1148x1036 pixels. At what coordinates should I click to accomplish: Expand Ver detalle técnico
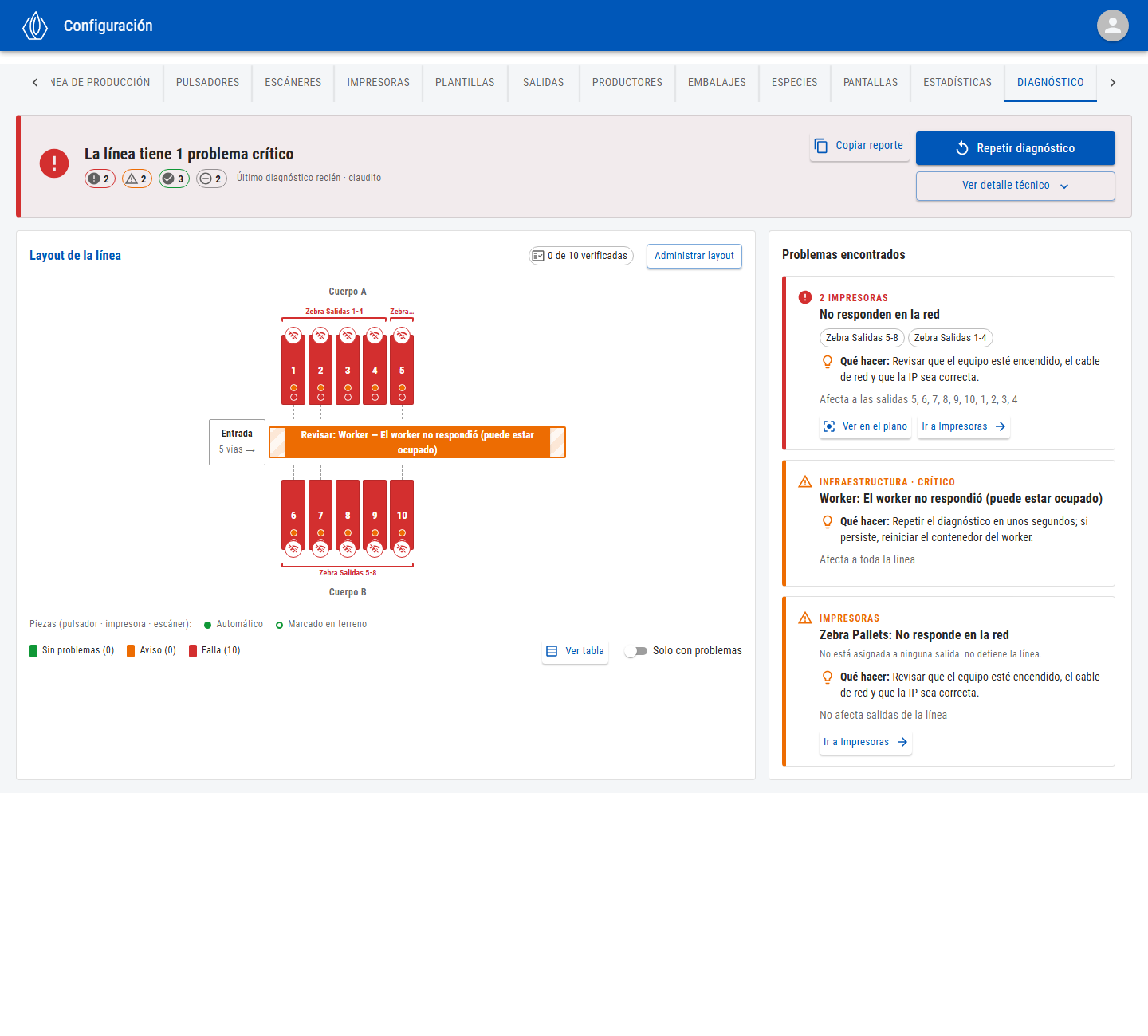(x=1015, y=186)
